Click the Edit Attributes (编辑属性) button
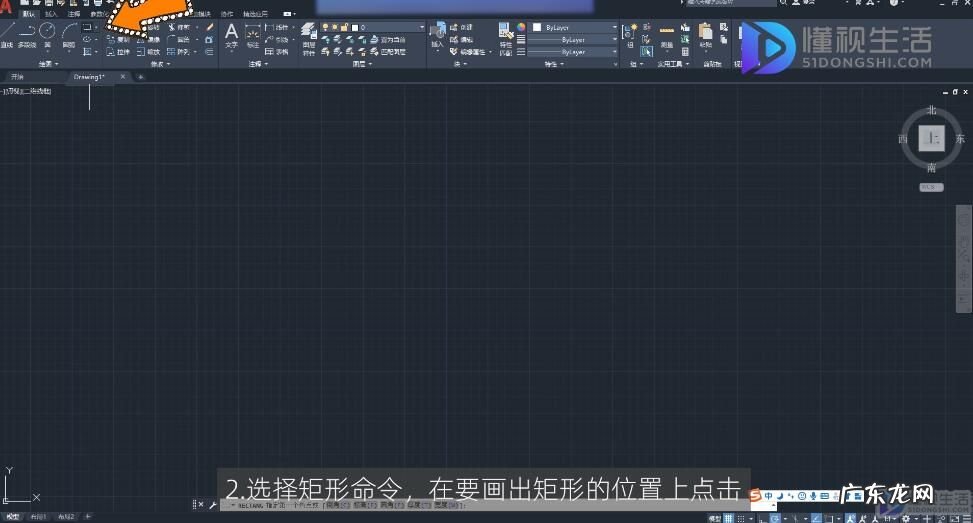 click(469, 51)
